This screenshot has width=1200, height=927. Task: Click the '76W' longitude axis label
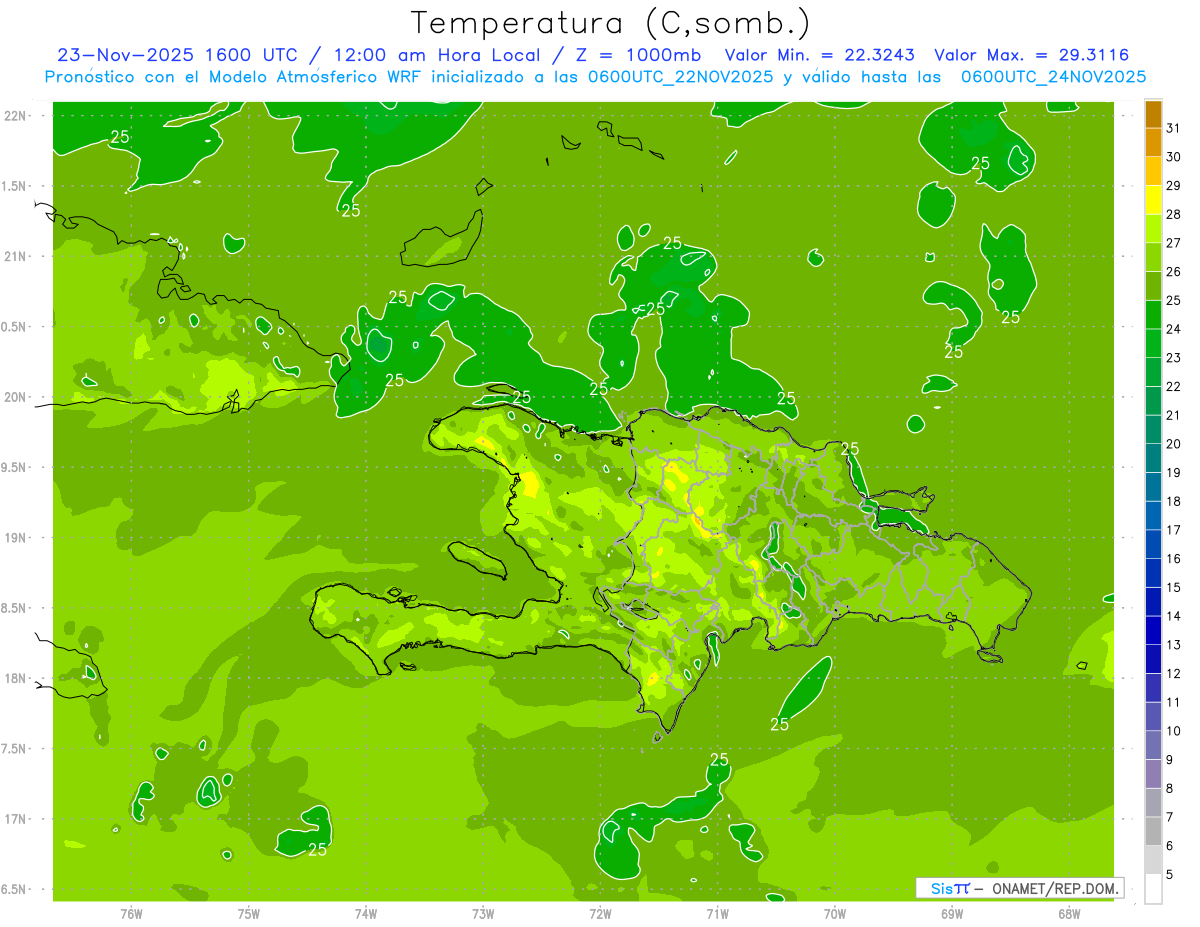(131, 913)
